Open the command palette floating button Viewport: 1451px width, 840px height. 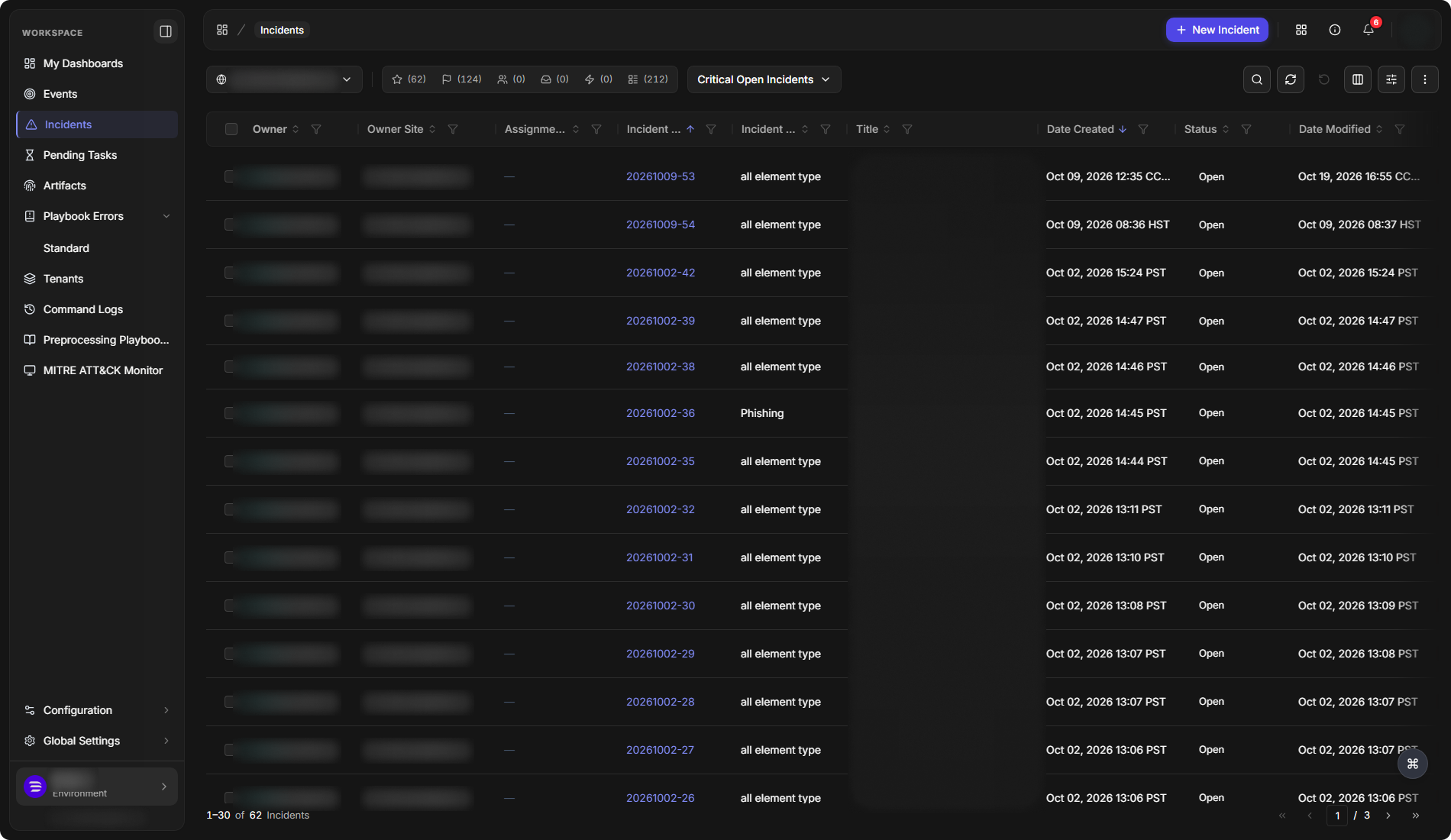1413,764
